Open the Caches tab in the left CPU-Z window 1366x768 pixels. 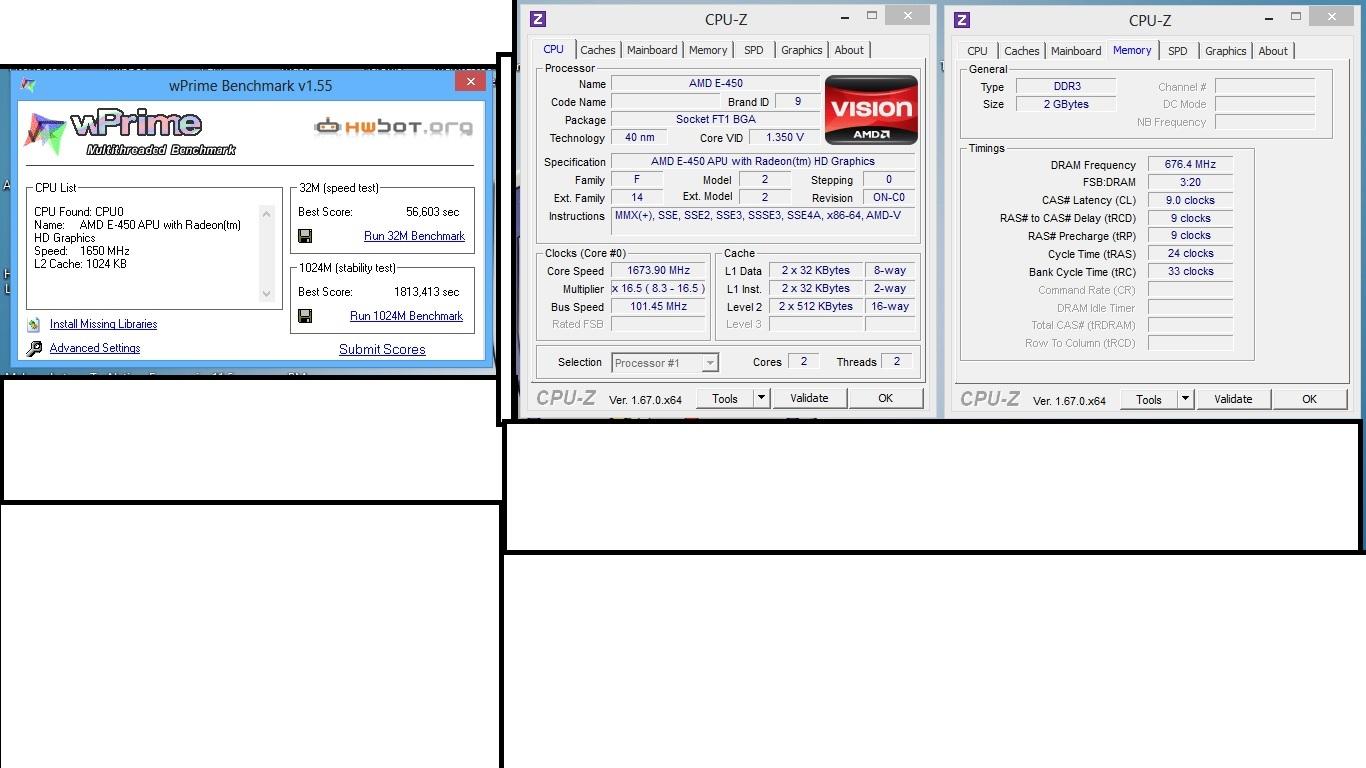pyautogui.click(x=598, y=50)
